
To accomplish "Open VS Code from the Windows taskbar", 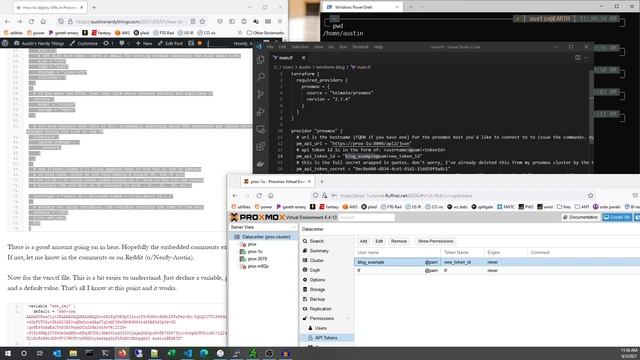I will (187, 353).
